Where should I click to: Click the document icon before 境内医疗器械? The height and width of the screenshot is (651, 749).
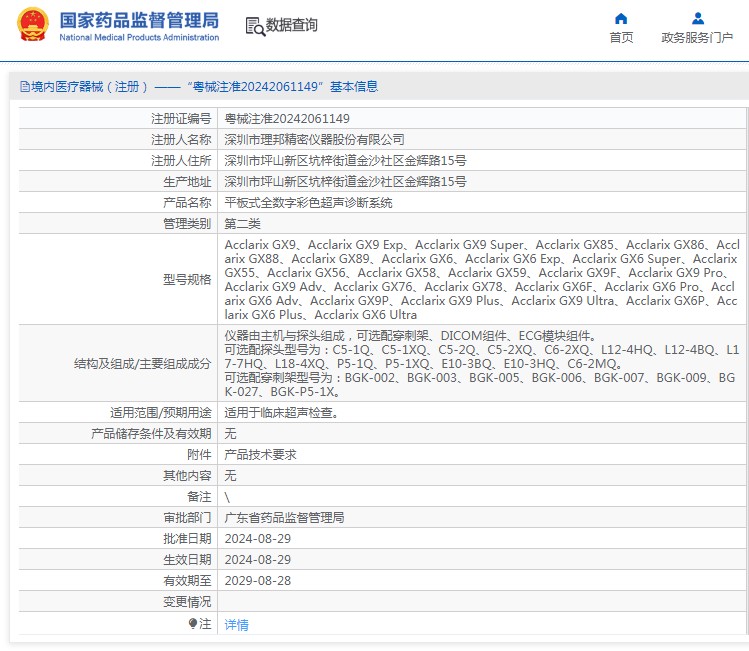pyautogui.click(x=24, y=87)
